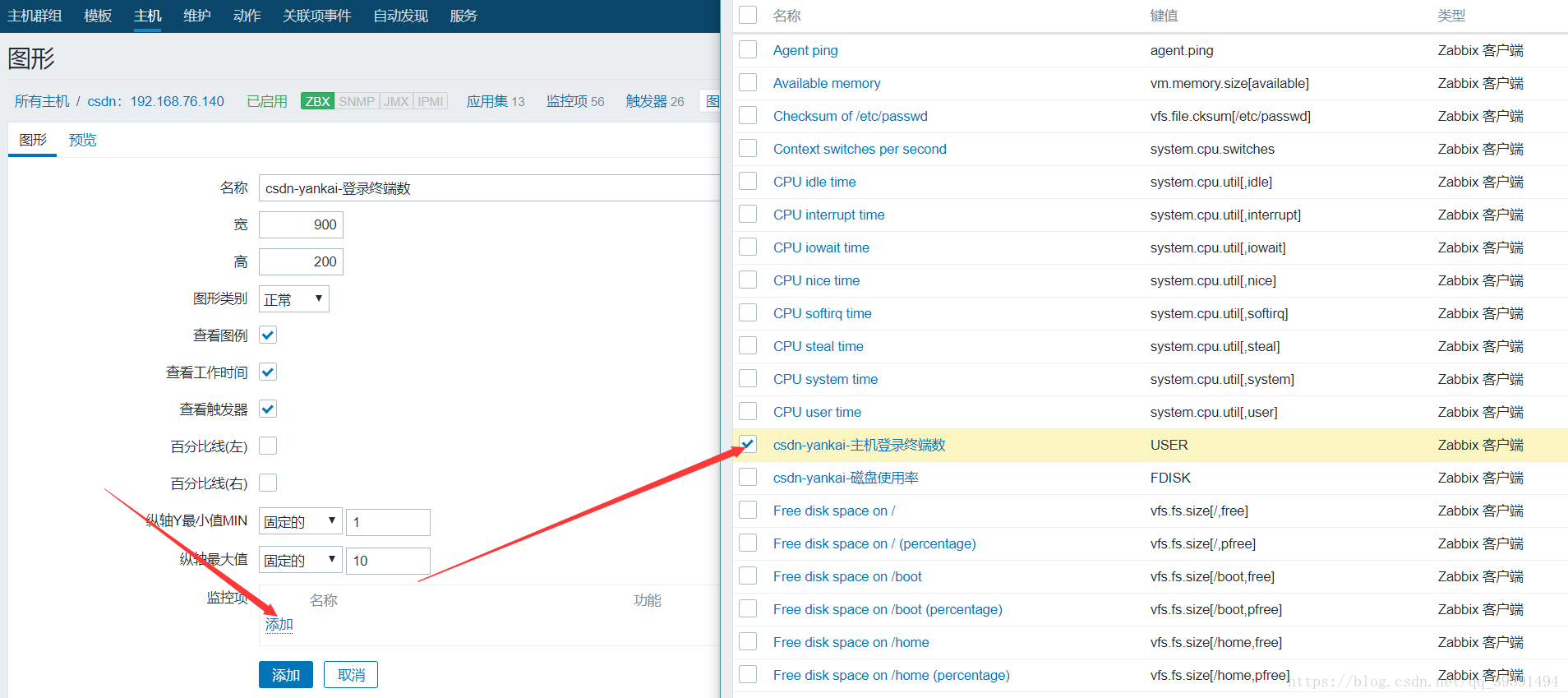This screenshot has width=1568, height=698.
Task: Check the CPU idle time checkbox
Action: [x=748, y=181]
